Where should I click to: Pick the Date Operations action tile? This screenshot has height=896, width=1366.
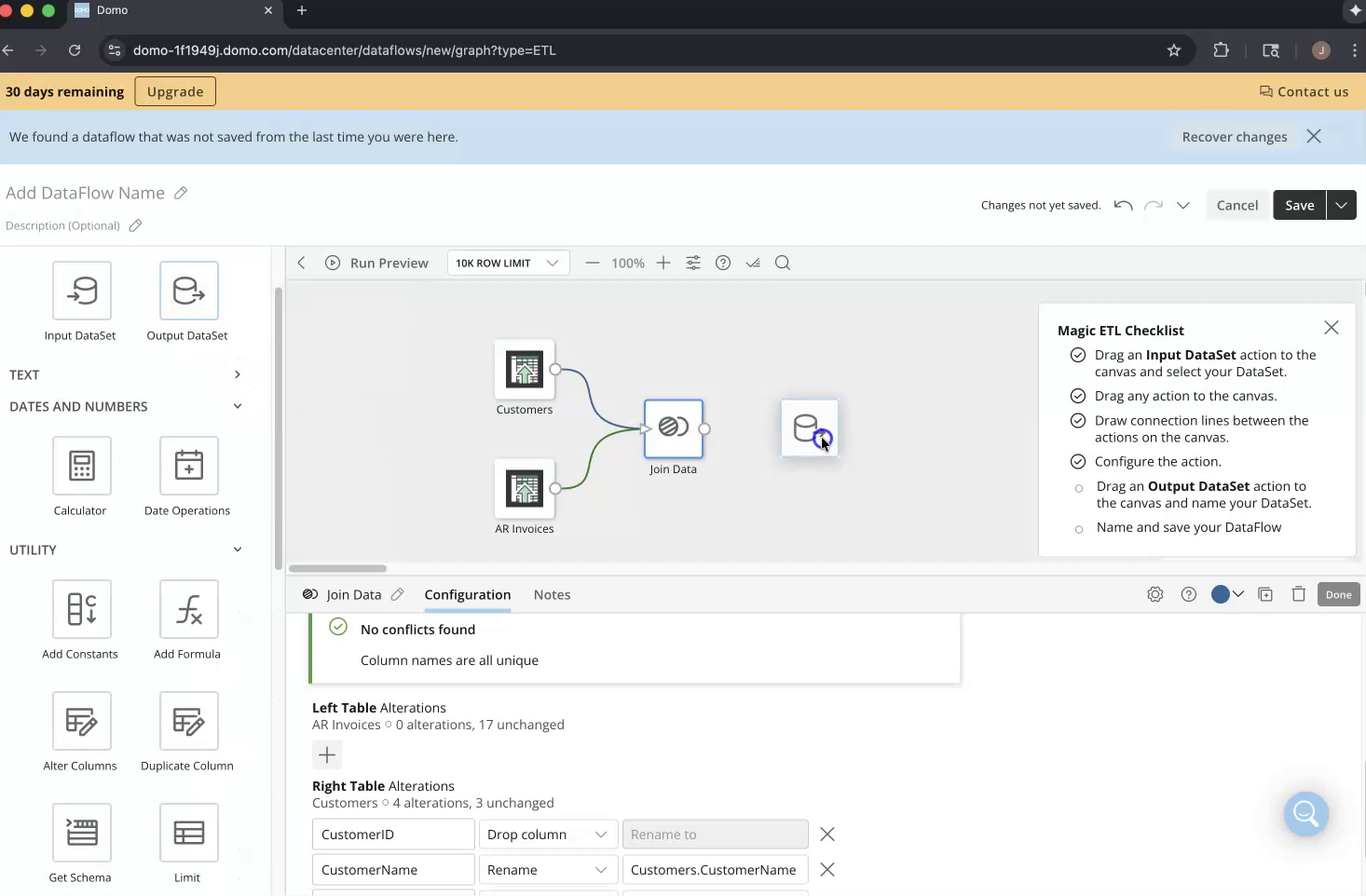pos(188,466)
